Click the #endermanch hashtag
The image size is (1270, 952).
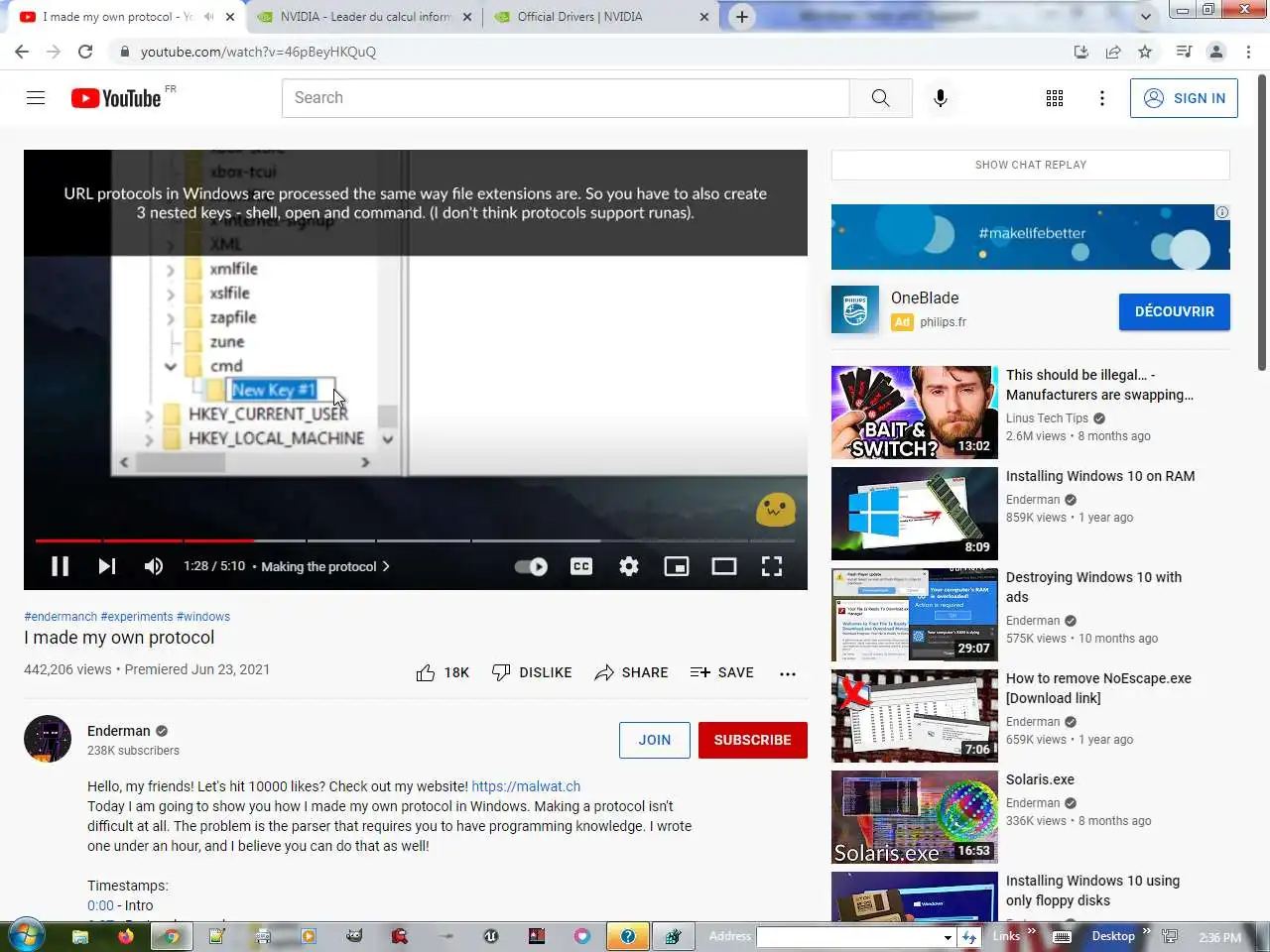coord(61,617)
